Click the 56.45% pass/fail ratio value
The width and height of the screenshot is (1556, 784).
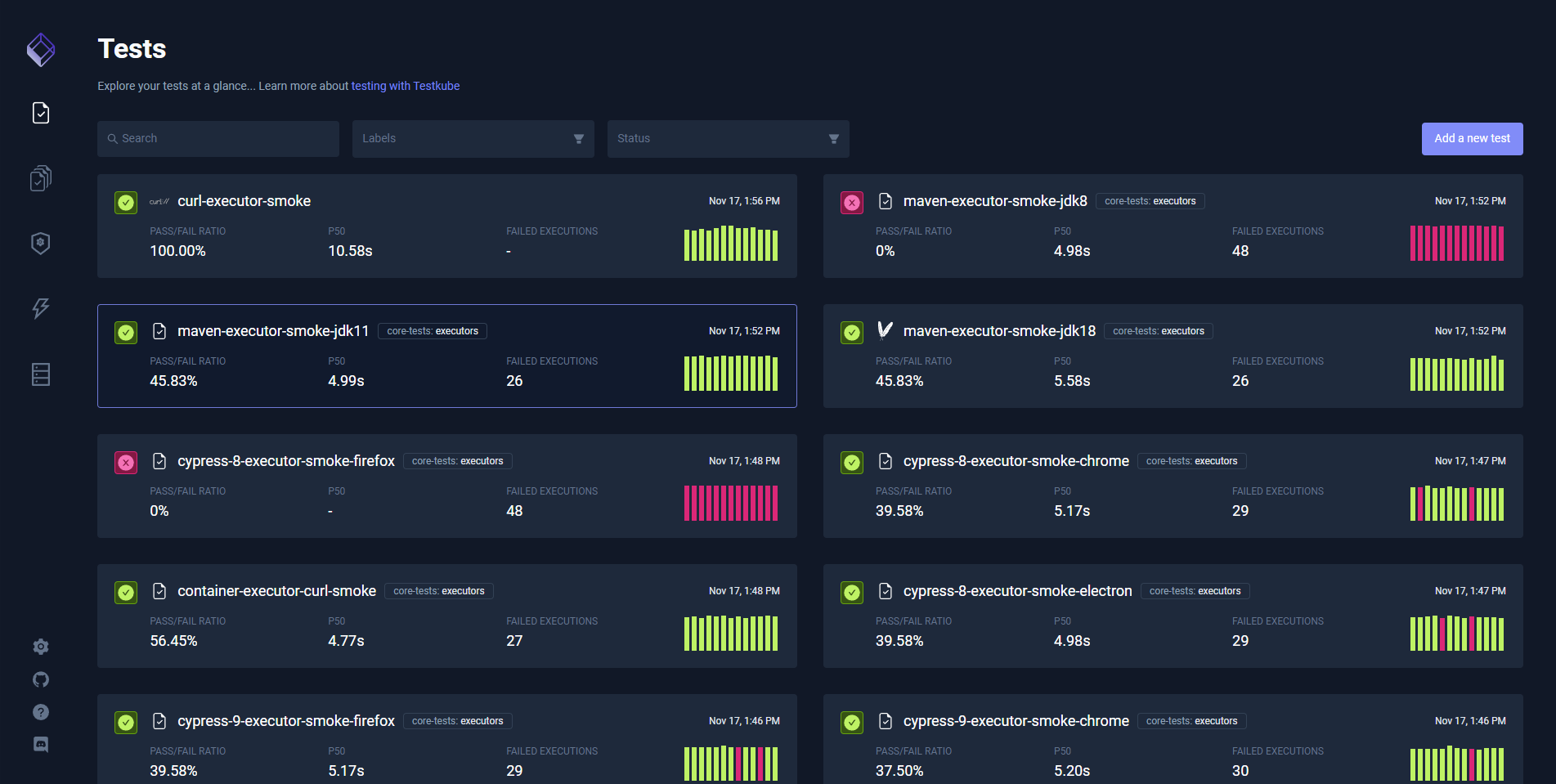click(x=174, y=641)
